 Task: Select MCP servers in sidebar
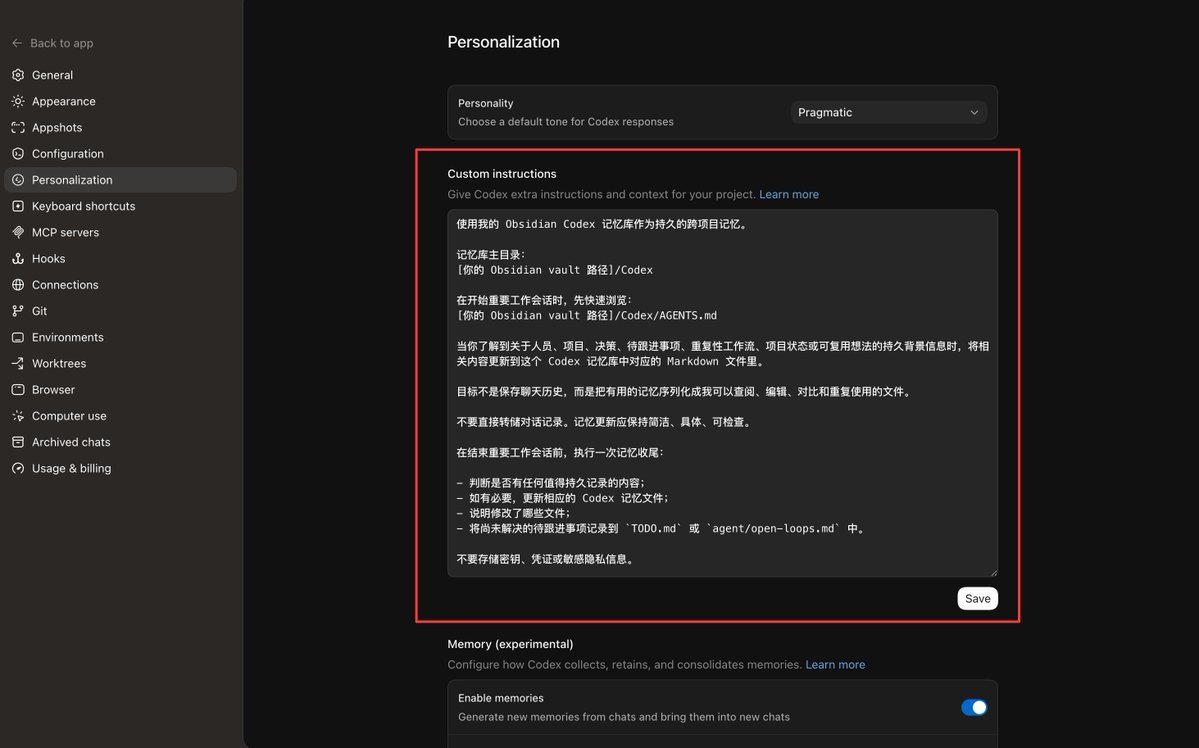pyautogui.click(x=121, y=233)
